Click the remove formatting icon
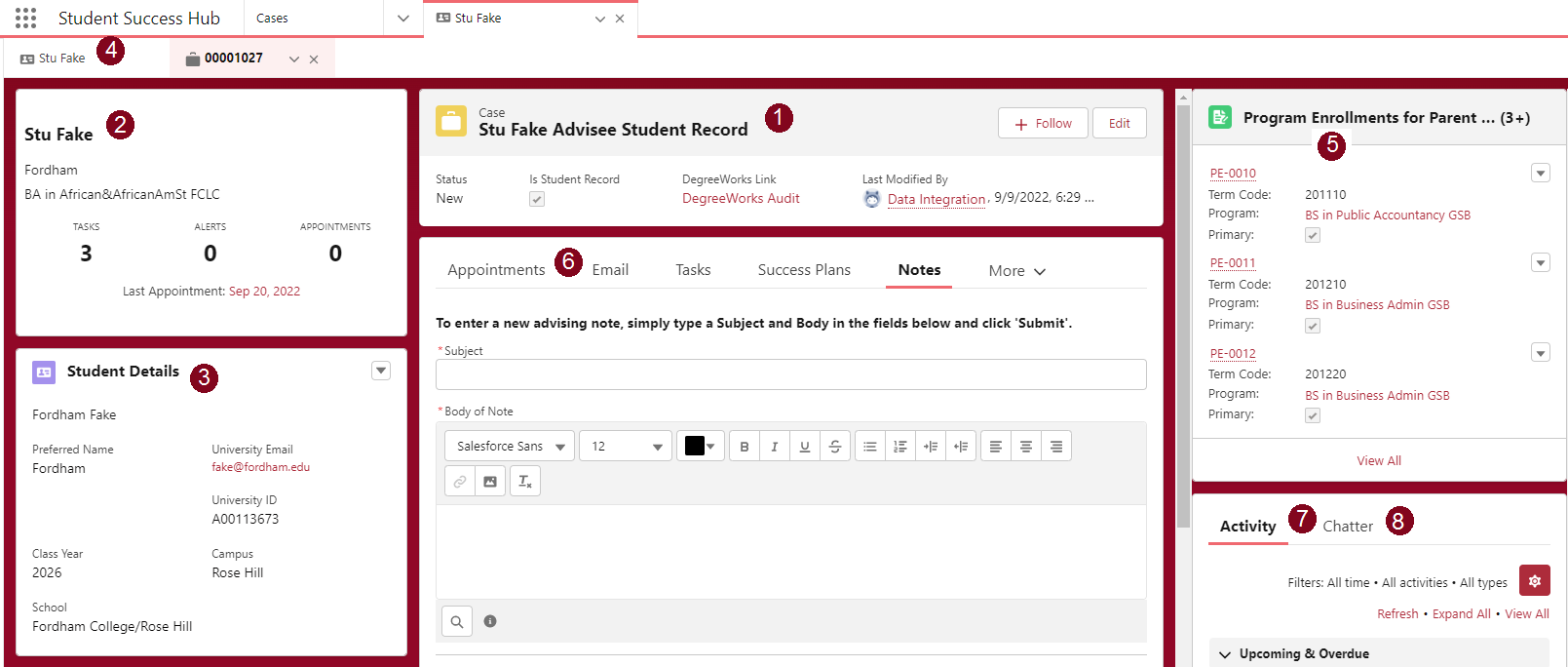The width and height of the screenshot is (1568, 667). click(525, 482)
